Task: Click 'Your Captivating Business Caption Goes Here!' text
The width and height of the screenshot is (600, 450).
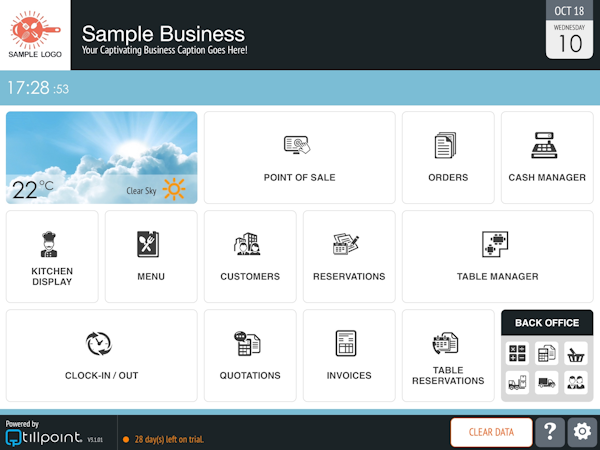Action: 165,50
